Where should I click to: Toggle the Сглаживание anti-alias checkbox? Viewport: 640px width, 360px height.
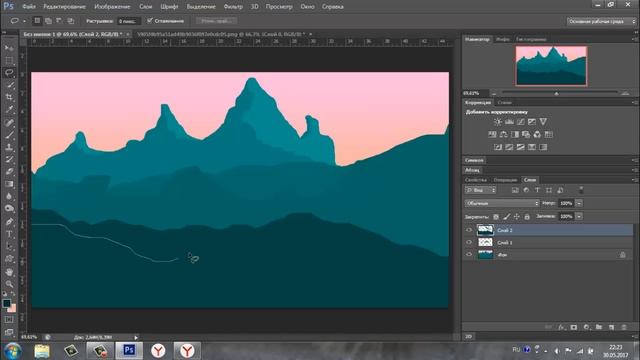pos(149,20)
